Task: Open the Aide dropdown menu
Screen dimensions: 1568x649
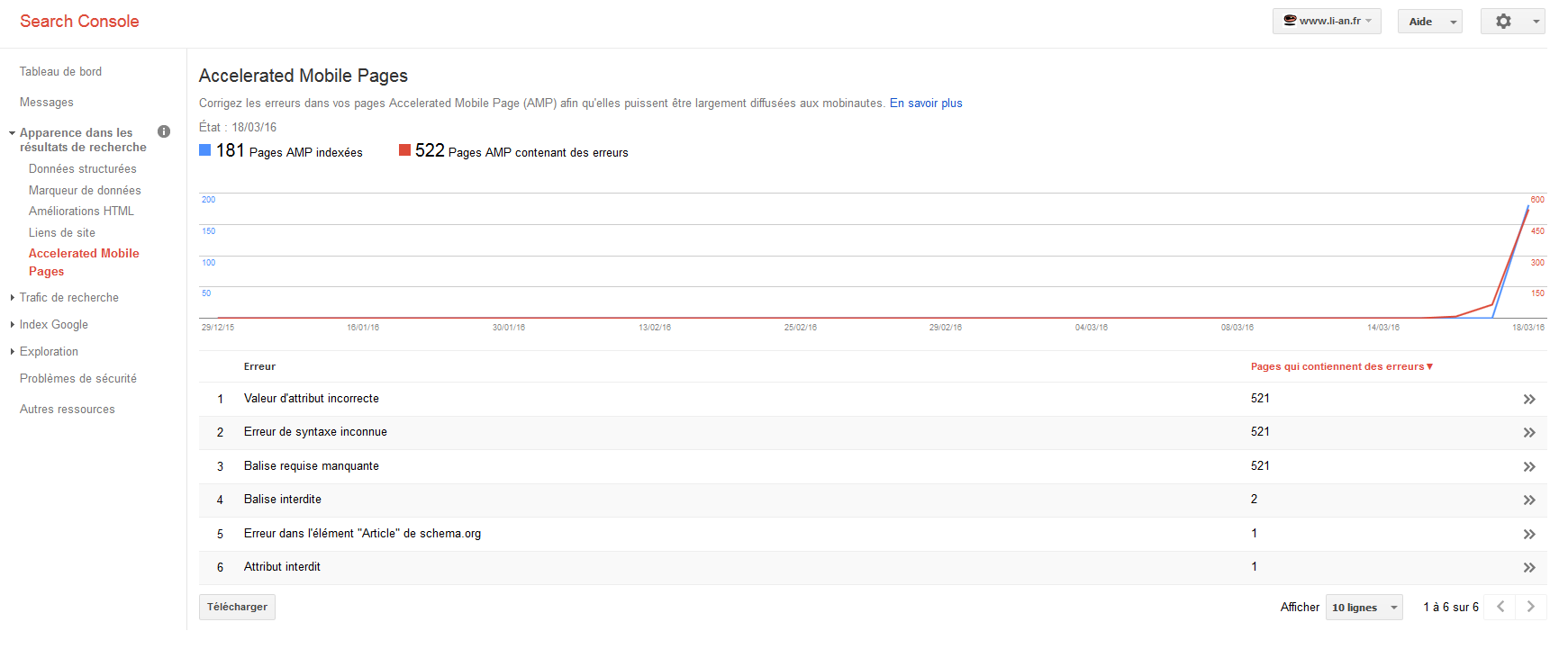Action: pyautogui.click(x=1429, y=21)
